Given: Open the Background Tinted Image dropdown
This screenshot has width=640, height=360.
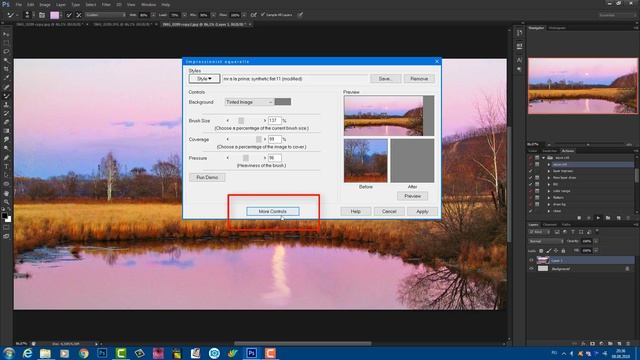Looking at the screenshot, I should click(249, 102).
